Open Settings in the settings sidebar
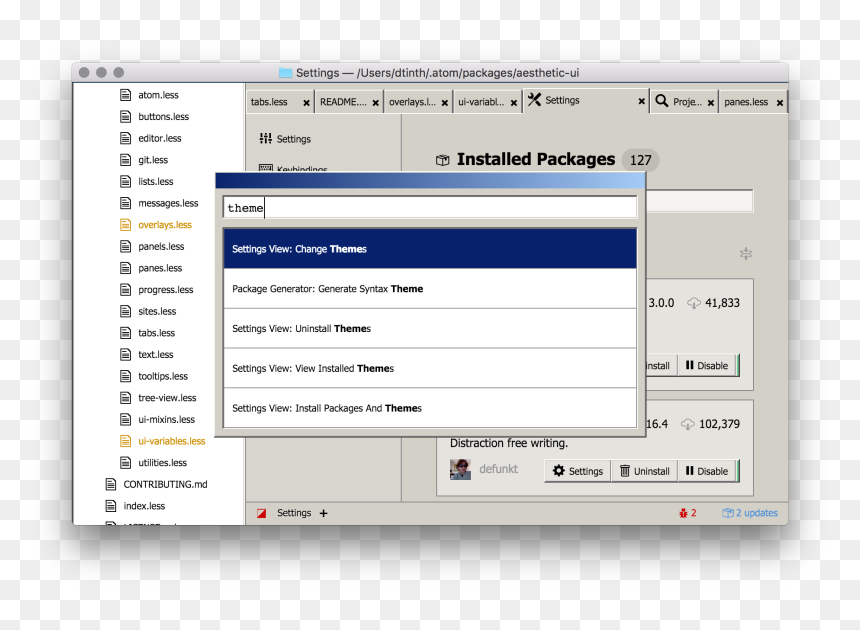Viewport: 860px width, 630px height. (x=293, y=139)
